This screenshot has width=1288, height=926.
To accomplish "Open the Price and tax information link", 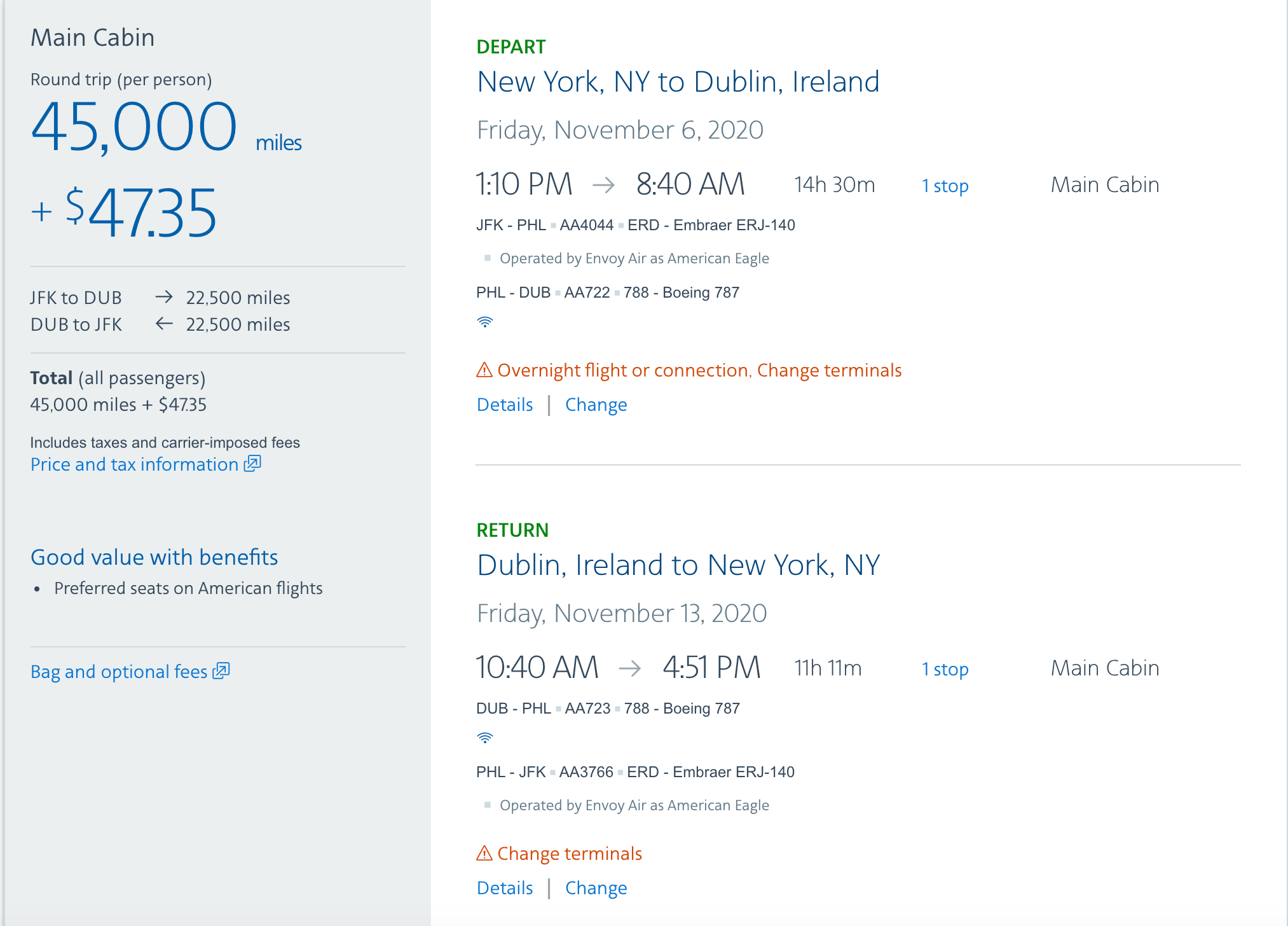I will (x=134, y=465).
